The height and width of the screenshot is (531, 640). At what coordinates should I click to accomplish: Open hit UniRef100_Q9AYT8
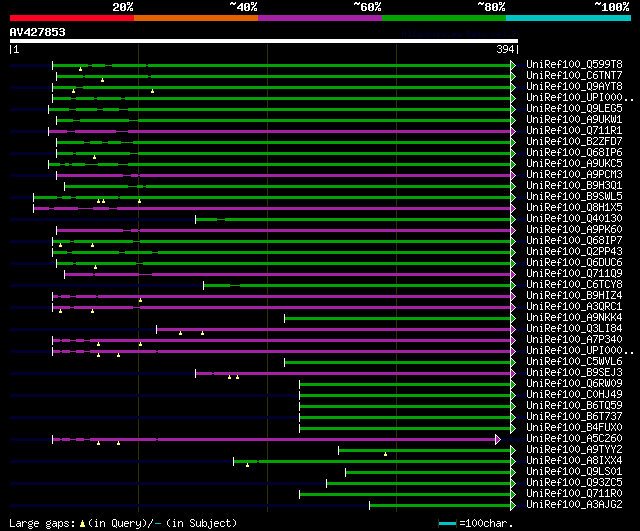574,87
